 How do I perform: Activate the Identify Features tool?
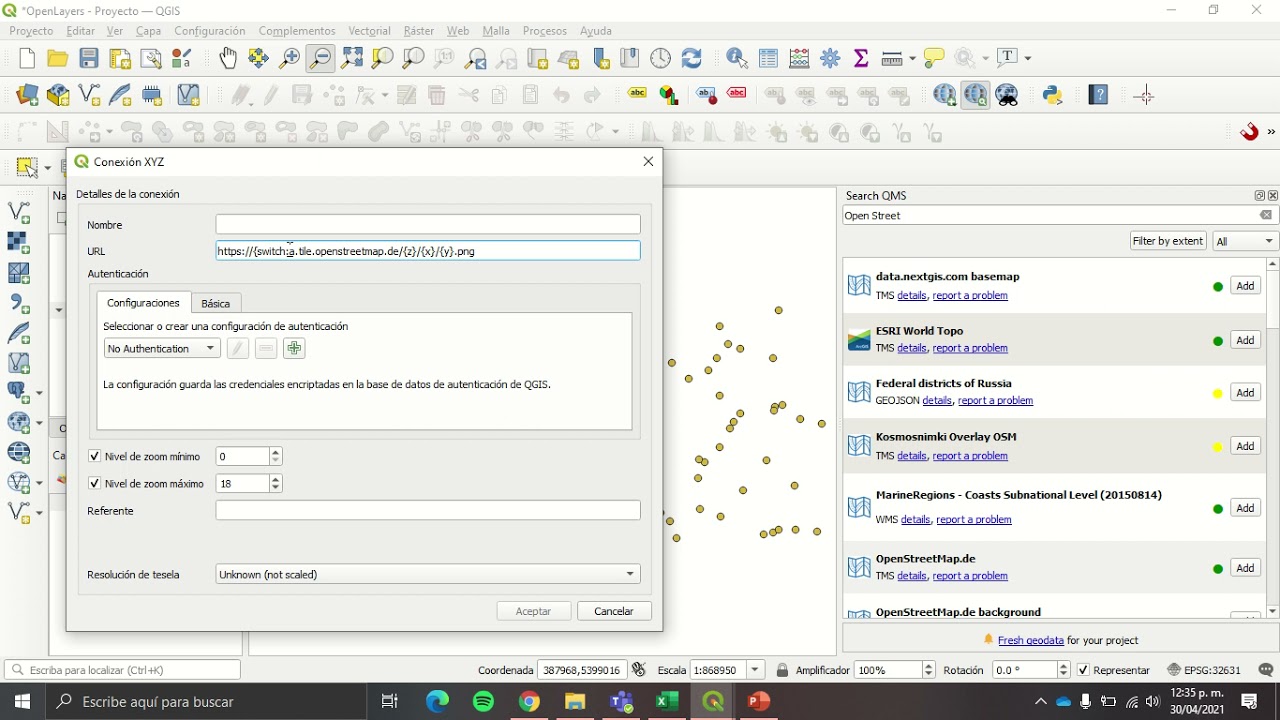(738, 59)
